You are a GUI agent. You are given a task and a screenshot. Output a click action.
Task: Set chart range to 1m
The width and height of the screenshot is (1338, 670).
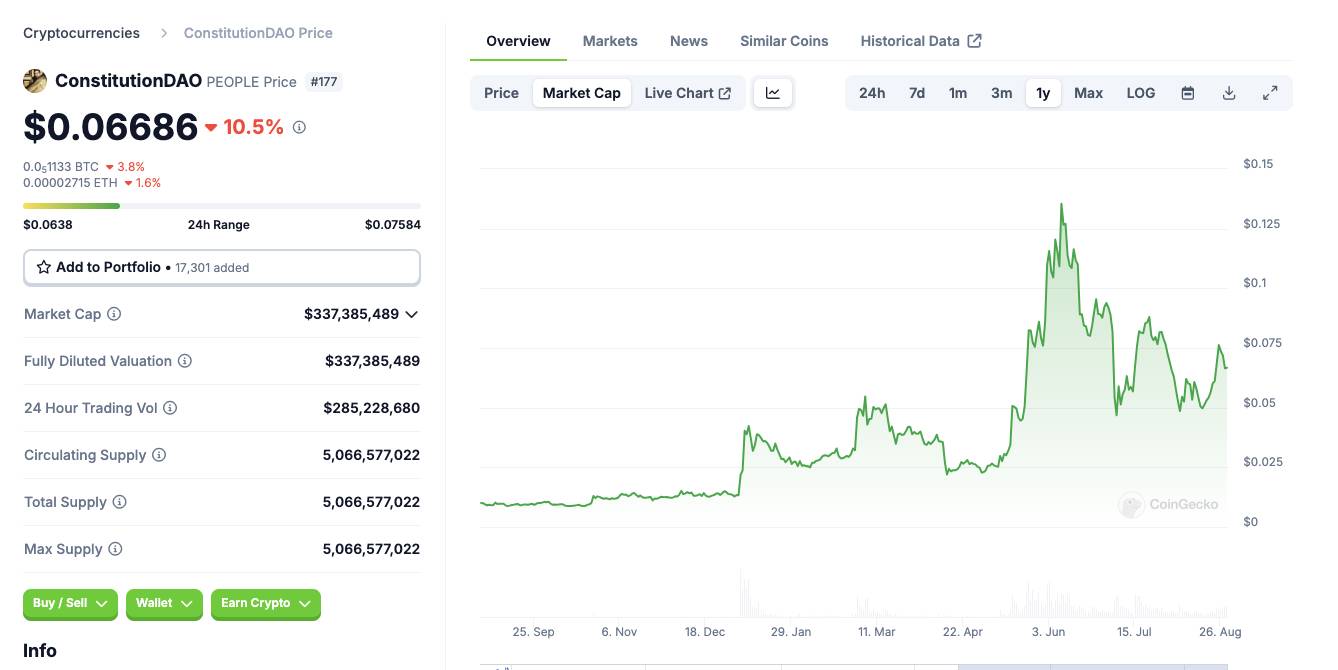pos(958,93)
